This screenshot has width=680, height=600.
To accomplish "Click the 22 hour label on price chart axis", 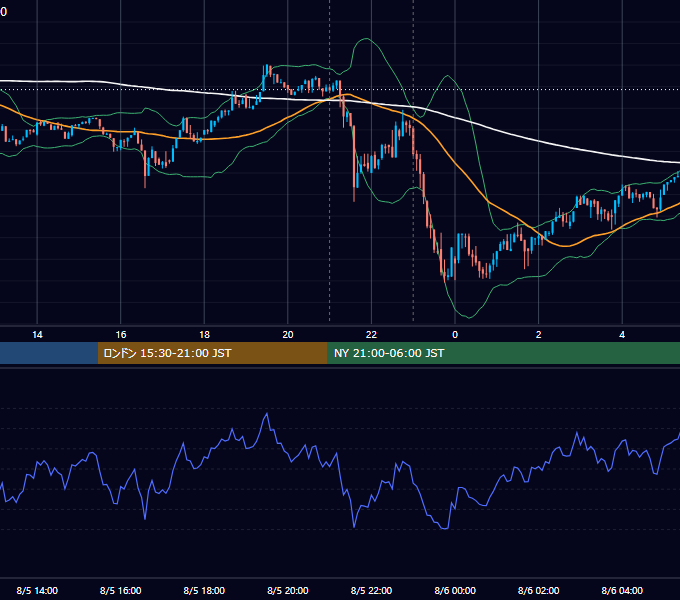I will click(371, 335).
